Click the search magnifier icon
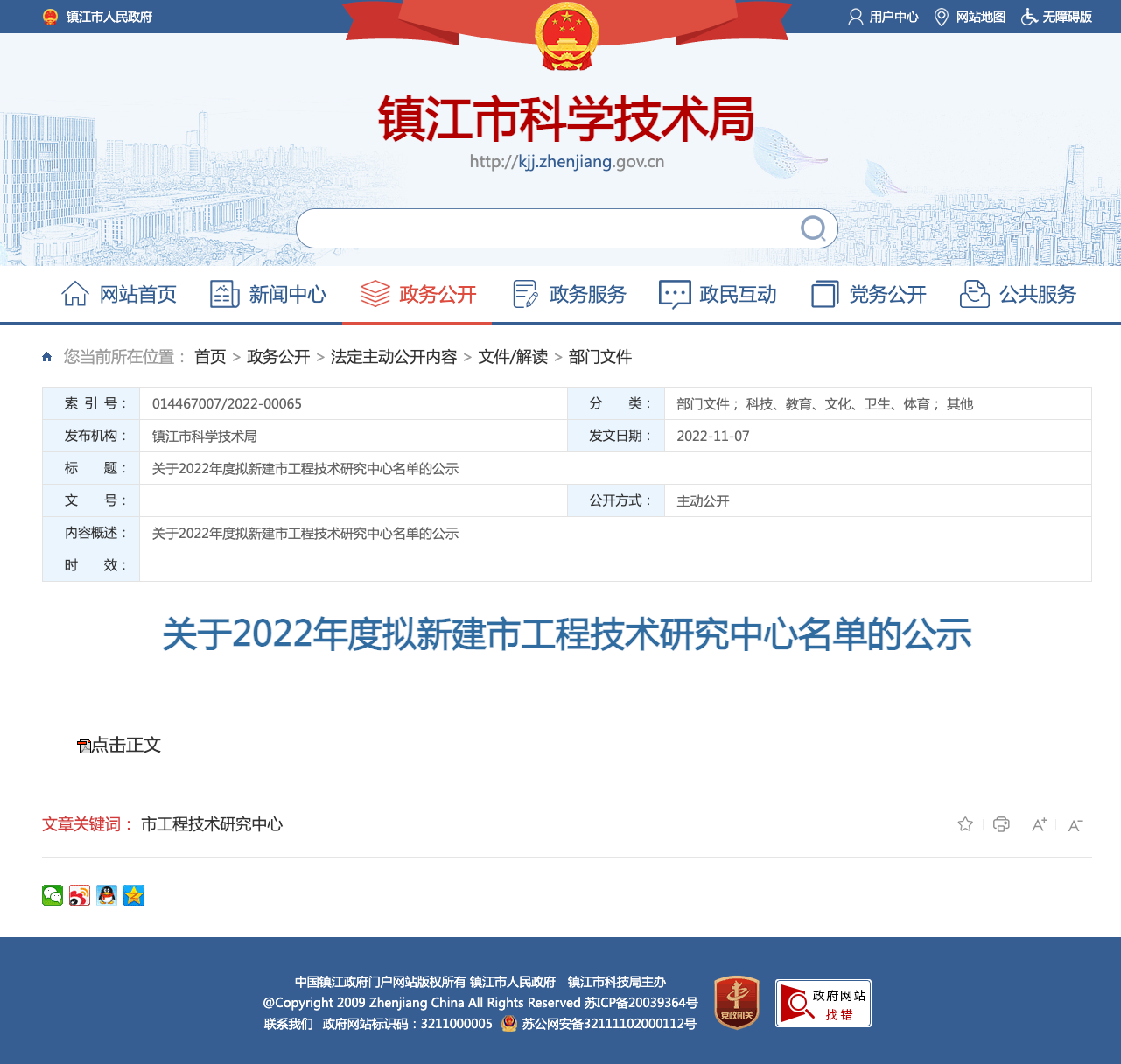 pos(813,228)
